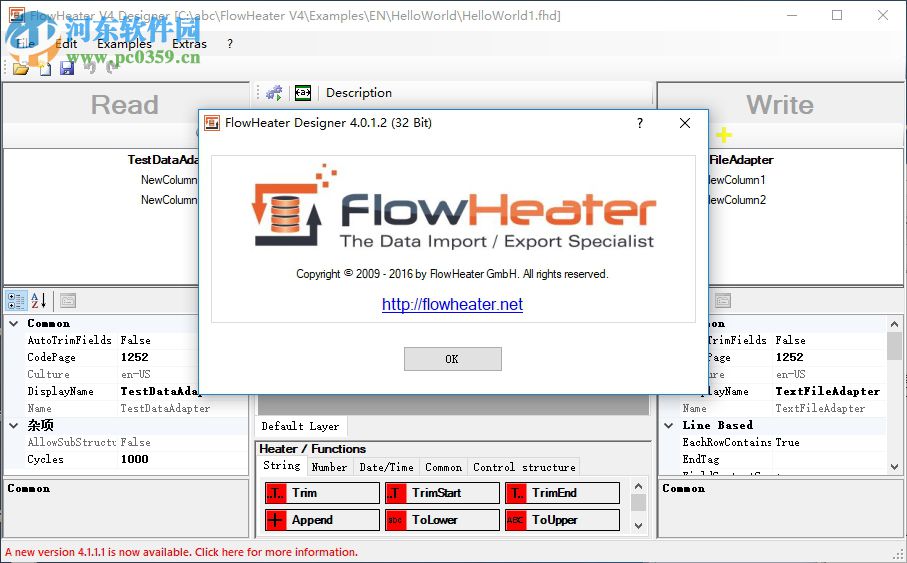Select the AllowSubStructures value False
Screen dimensions: 907x563
click(x=135, y=443)
